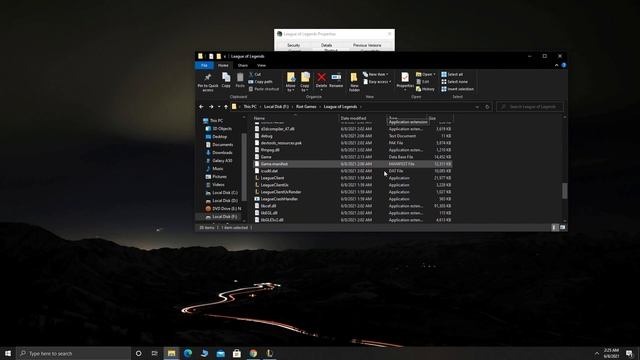This screenshot has height=360, width=640.
Task: Select Local Disk (C:) in navigation pane
Action: click(224, 193)
